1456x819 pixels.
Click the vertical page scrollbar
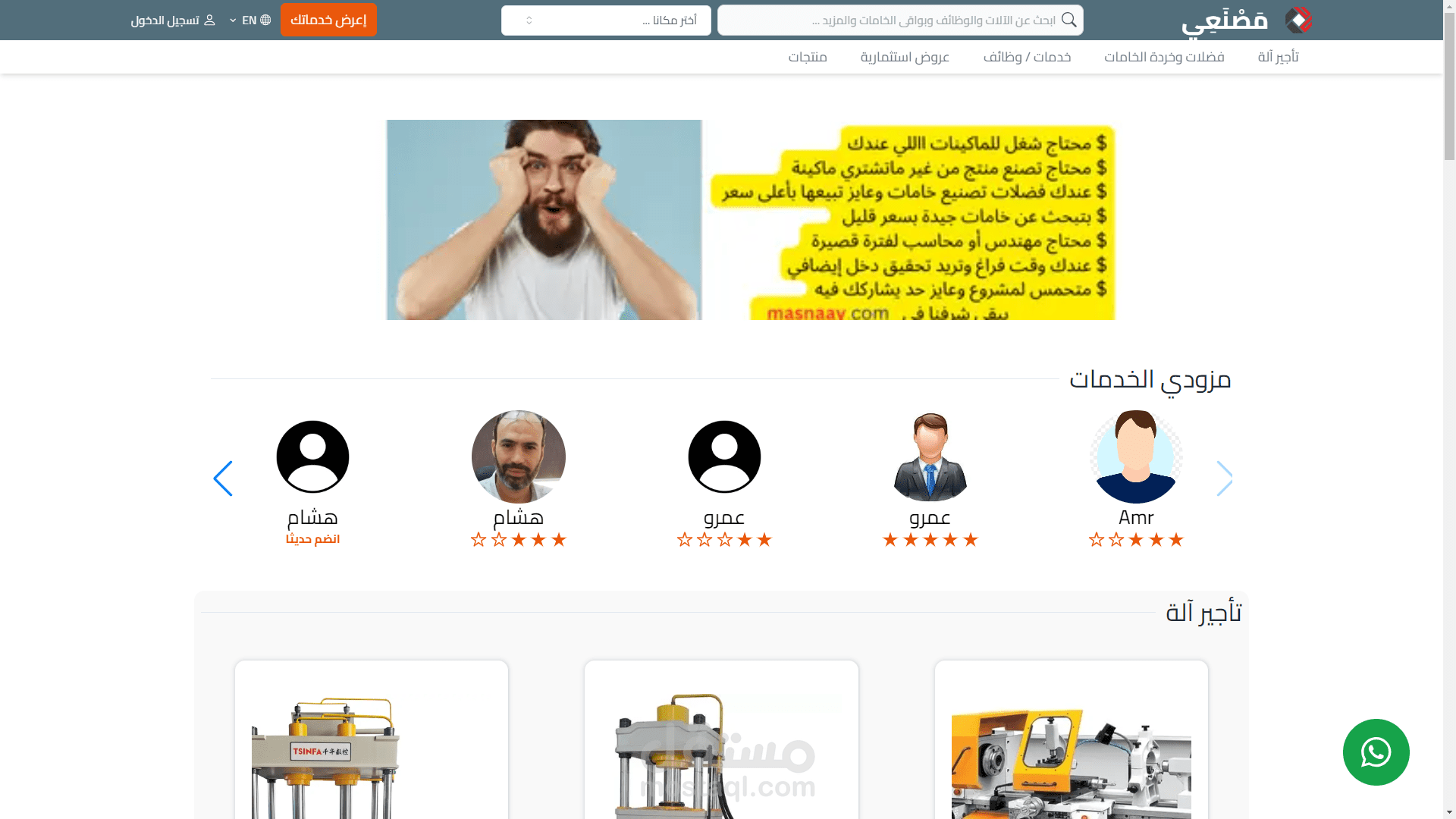1449,409
